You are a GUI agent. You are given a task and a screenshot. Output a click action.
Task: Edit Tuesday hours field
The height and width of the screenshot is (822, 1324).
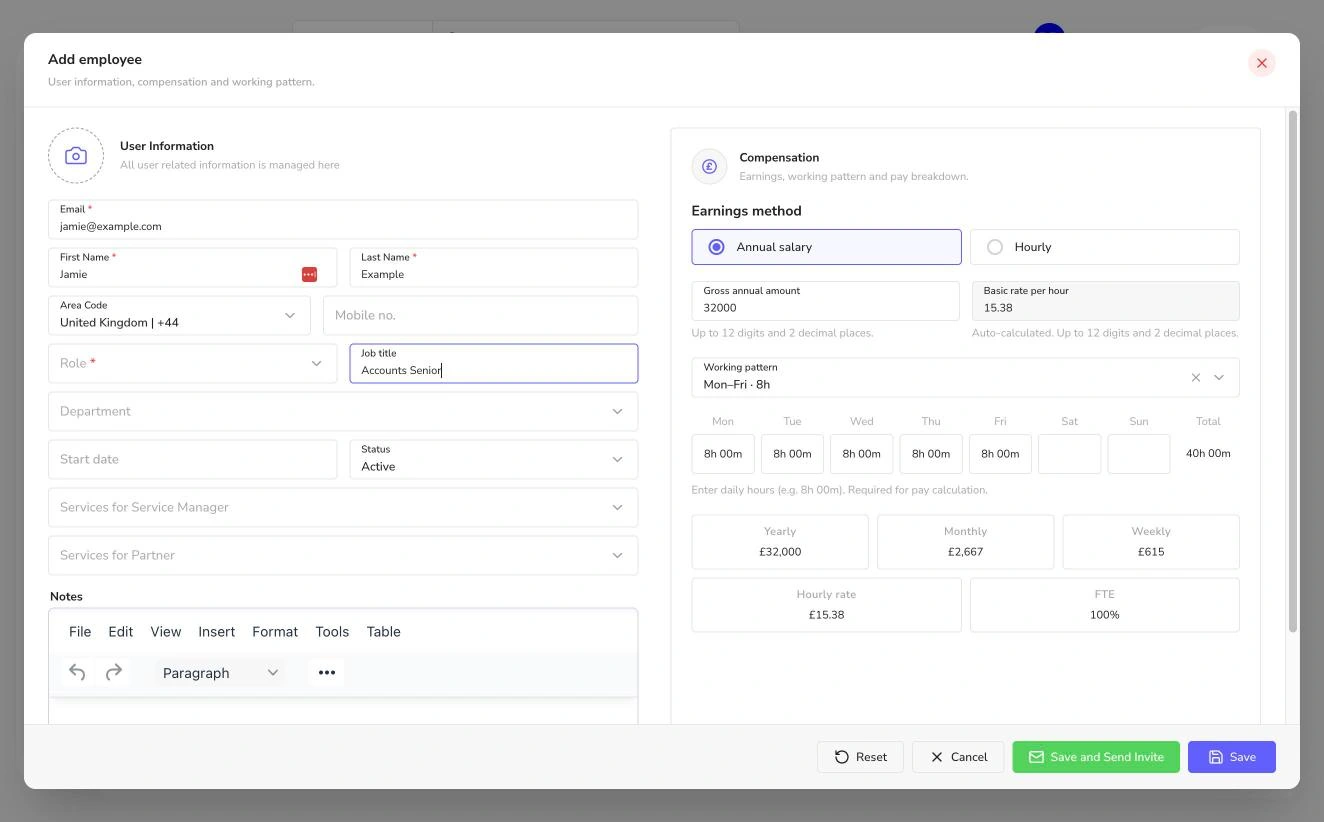coord(792,454)
